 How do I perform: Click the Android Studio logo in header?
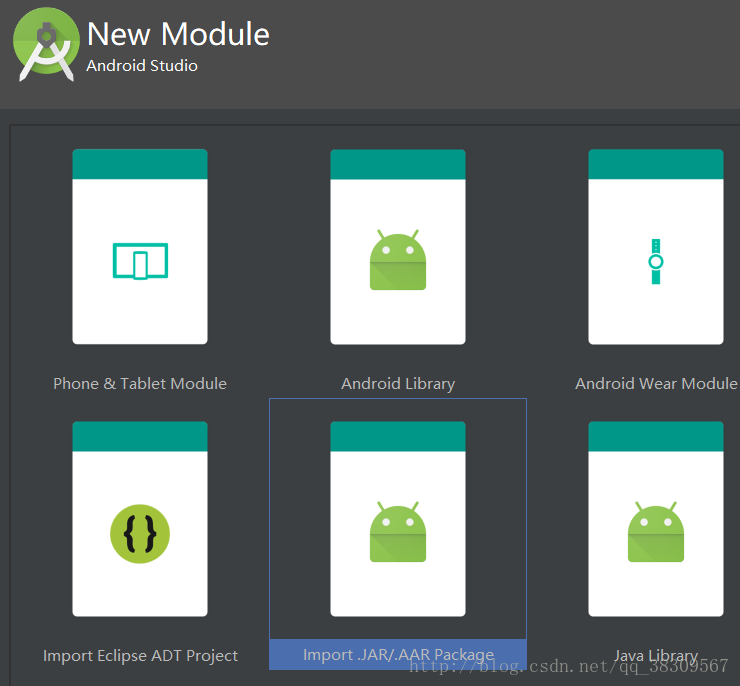[x=46, y=44]
